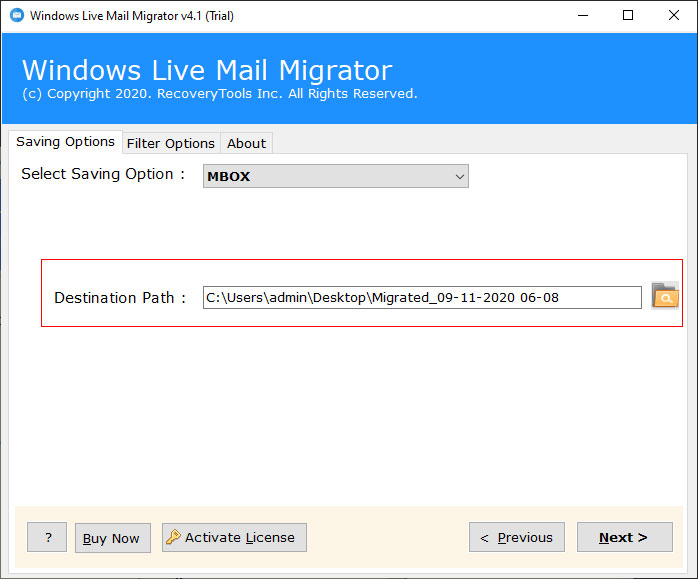Switch to the Saving Options tab

[65, 142]
